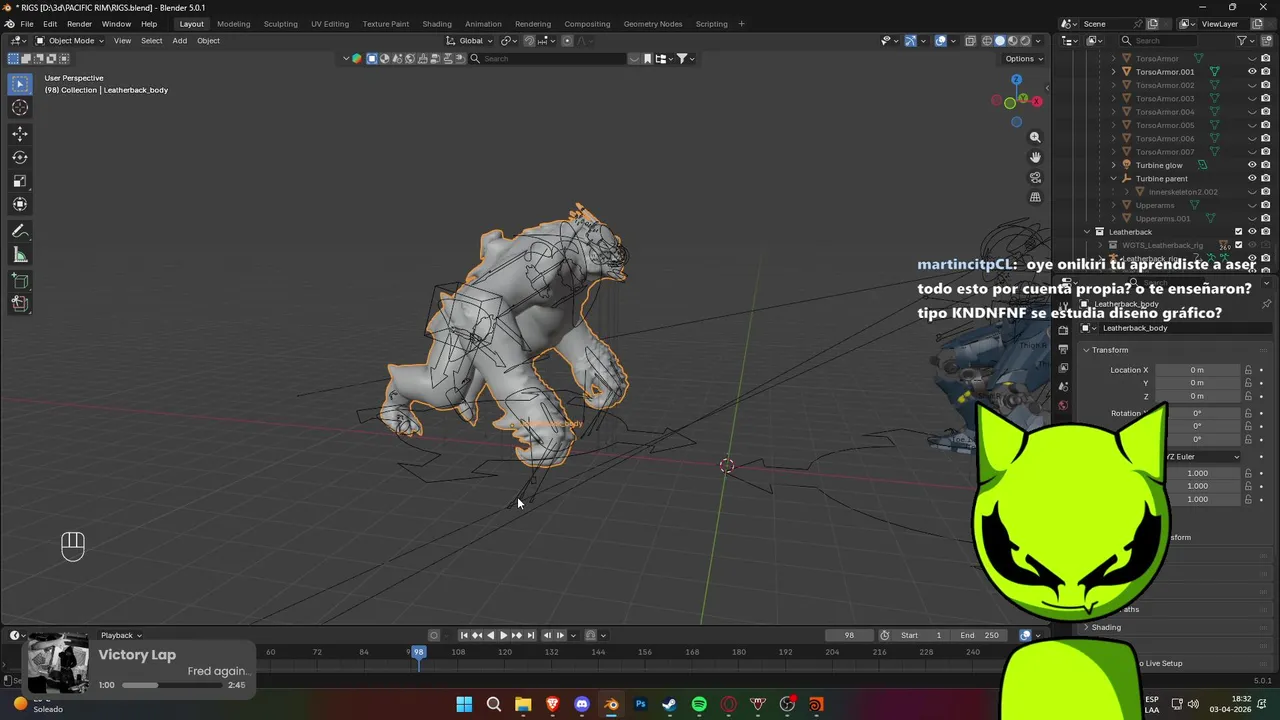Open timeline Playback dropdown
The image size is (1280, 720).
[121, 635]
